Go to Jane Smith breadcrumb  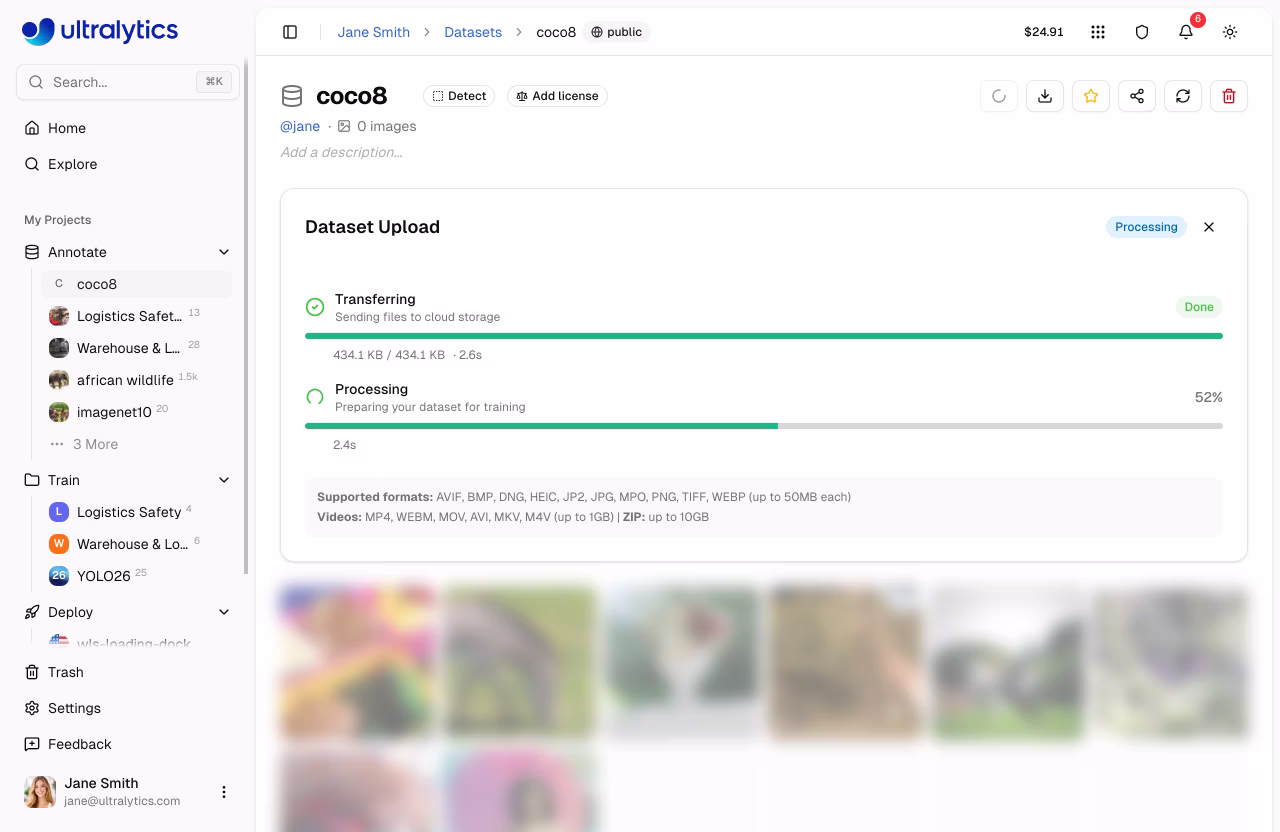[374, 32]
